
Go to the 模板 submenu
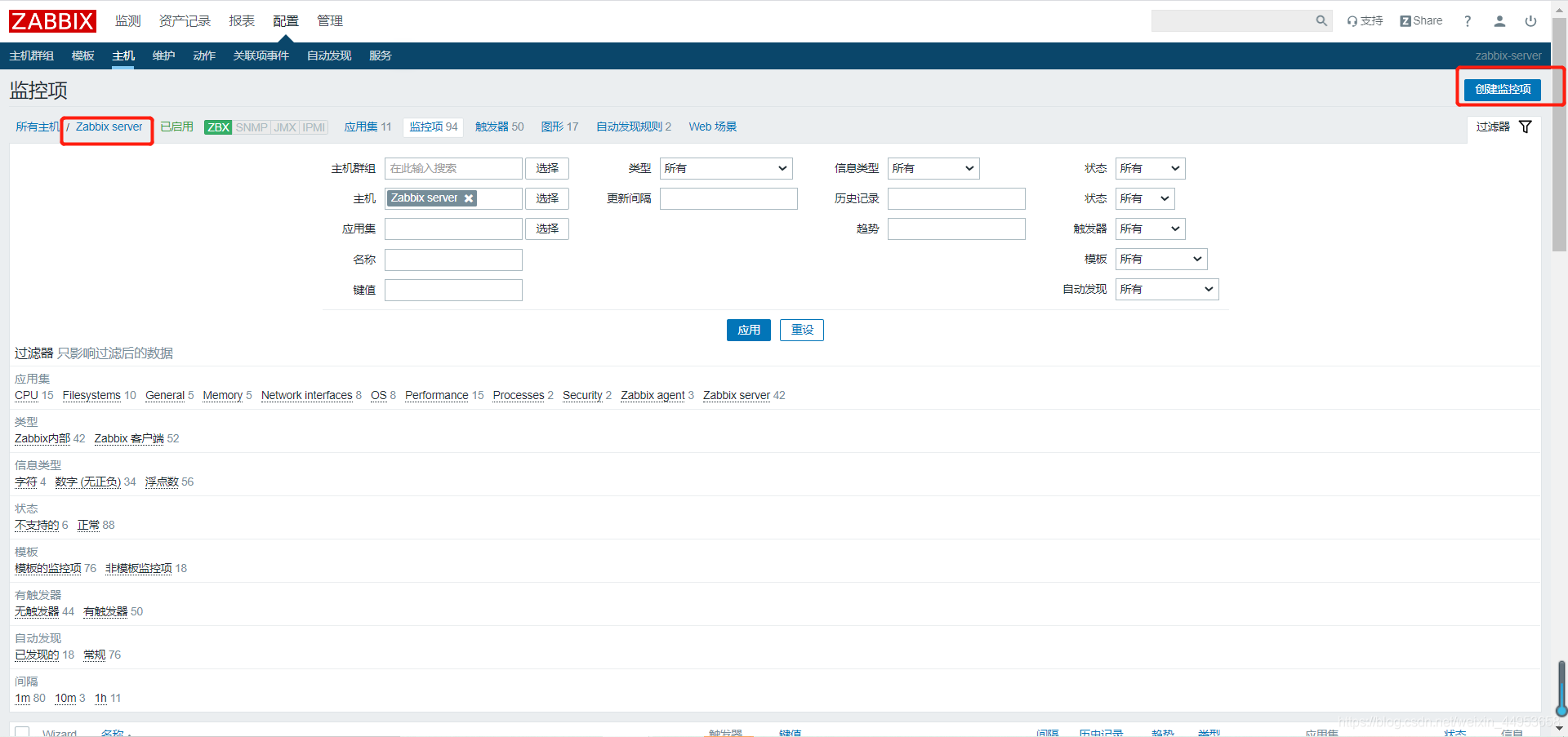[83, 55]
